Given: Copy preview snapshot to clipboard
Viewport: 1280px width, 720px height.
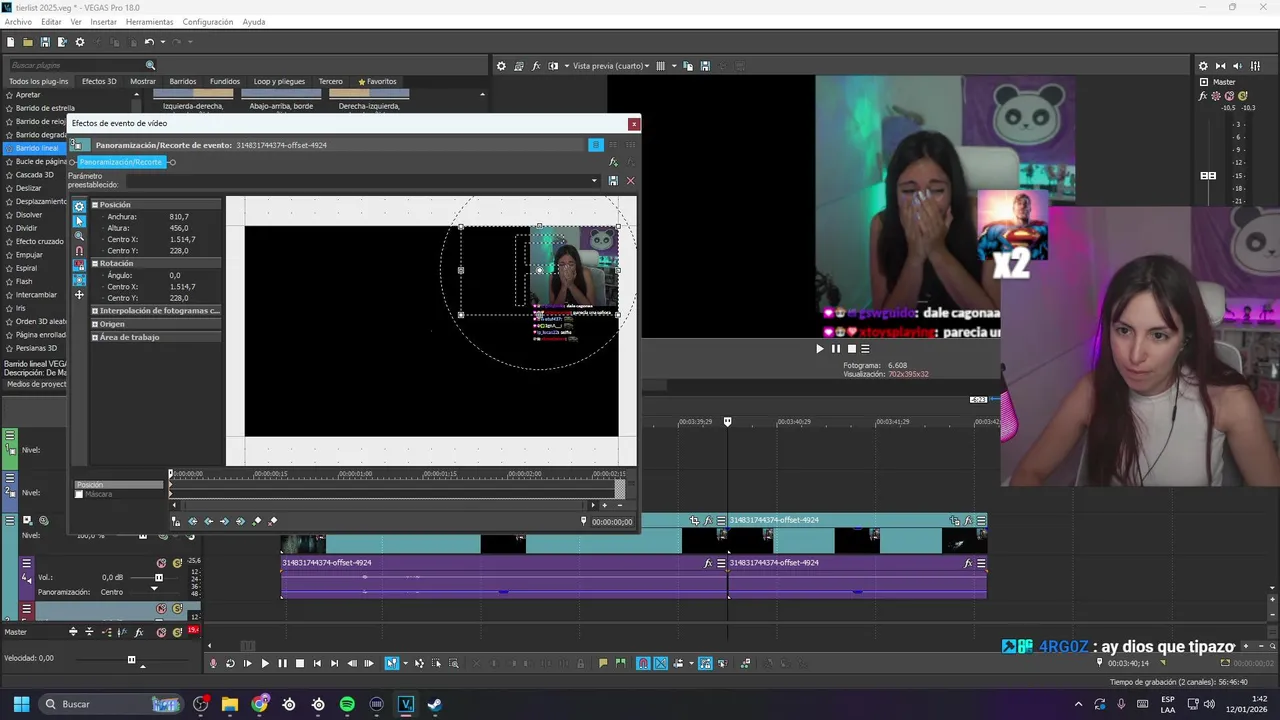Looking at the screenshot, I should pyautogui.click(x=688, y=66).
